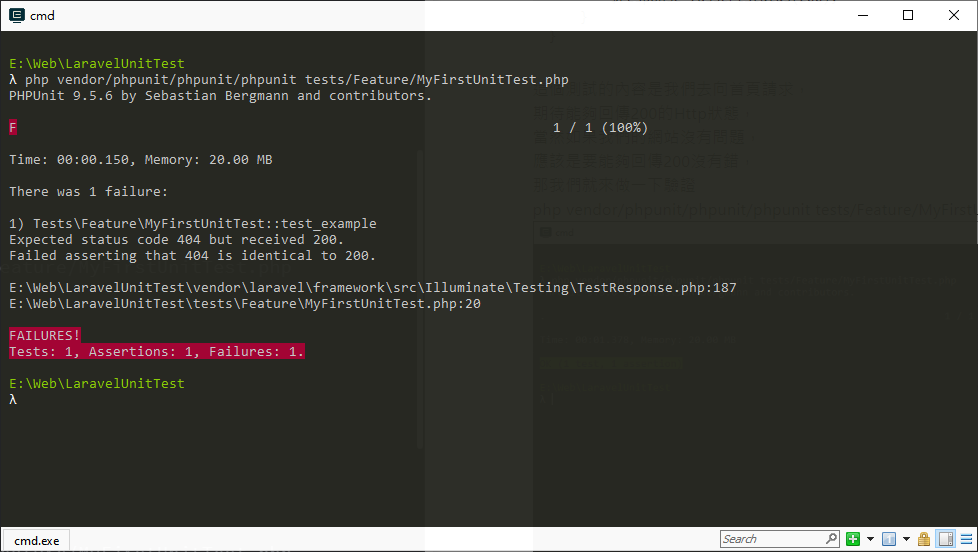Click the top E:\Web\LaravelUnitTest prompt path
Screen dimensions: 978x552
[97, 64]
